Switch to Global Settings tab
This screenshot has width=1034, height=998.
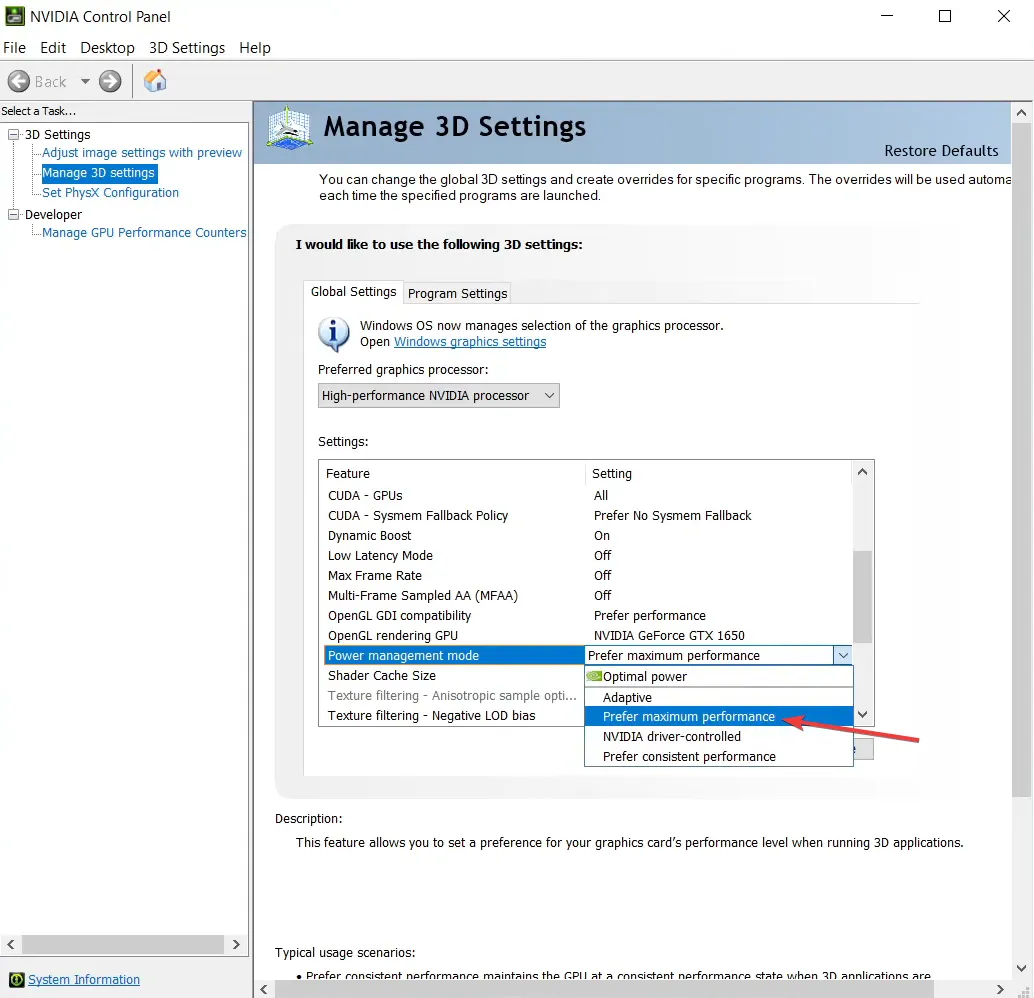[x=353, y=292]
